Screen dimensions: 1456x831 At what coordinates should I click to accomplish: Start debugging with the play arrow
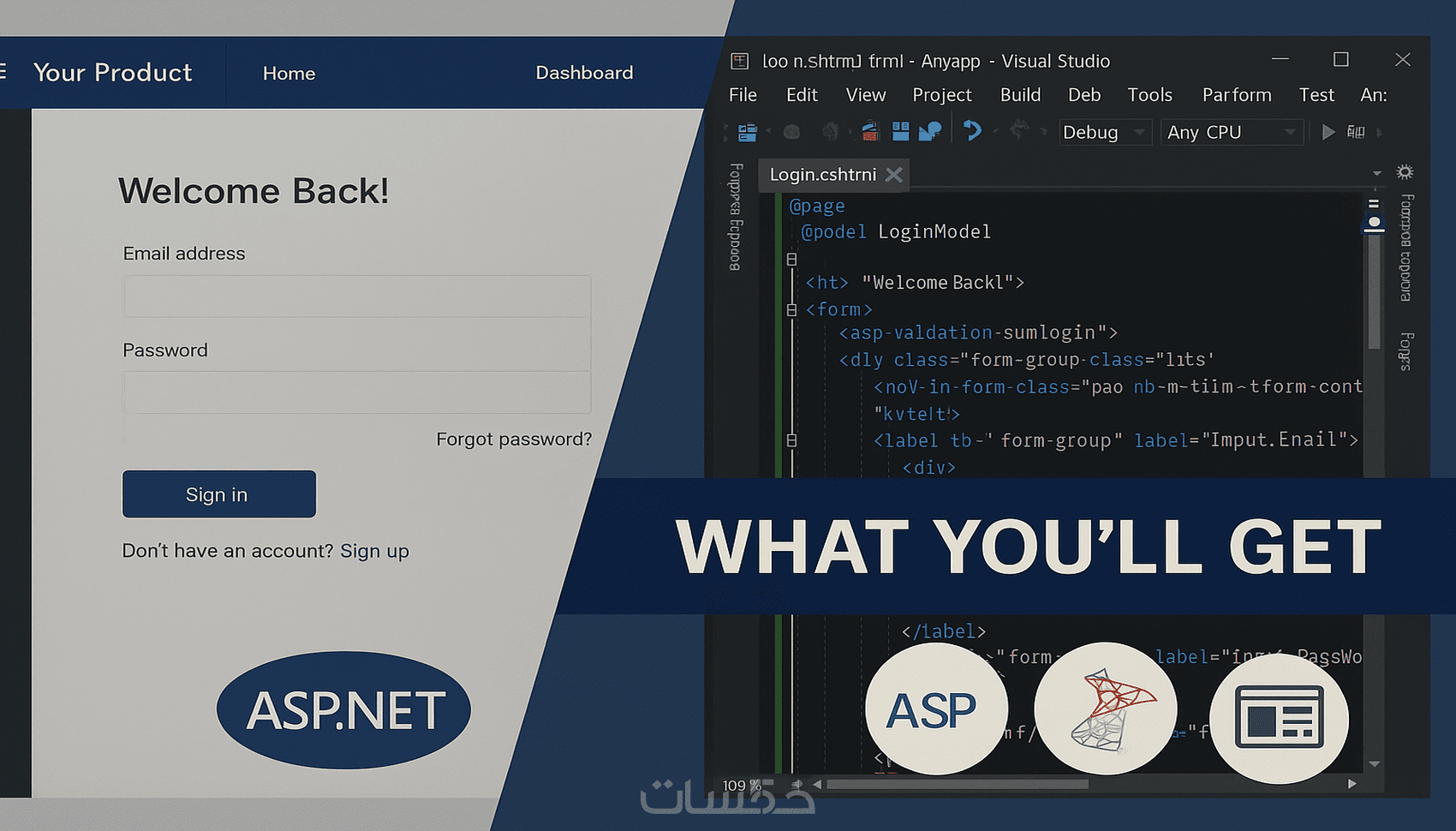pyautogui.click(x=1328, y=132)
